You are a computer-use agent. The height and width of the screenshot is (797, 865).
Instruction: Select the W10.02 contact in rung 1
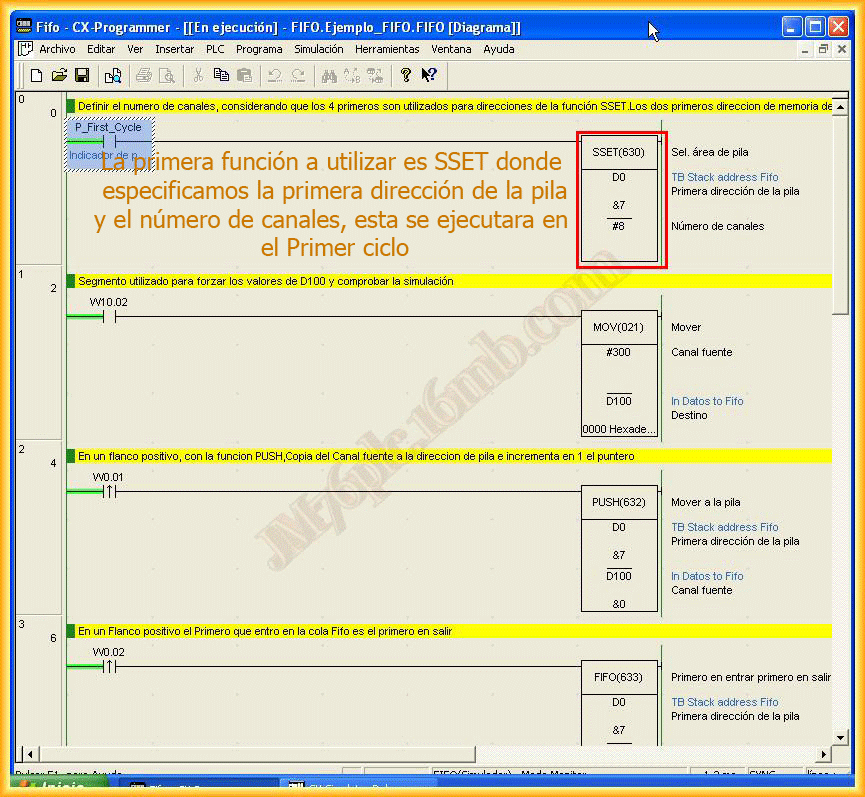click(109, 317)
